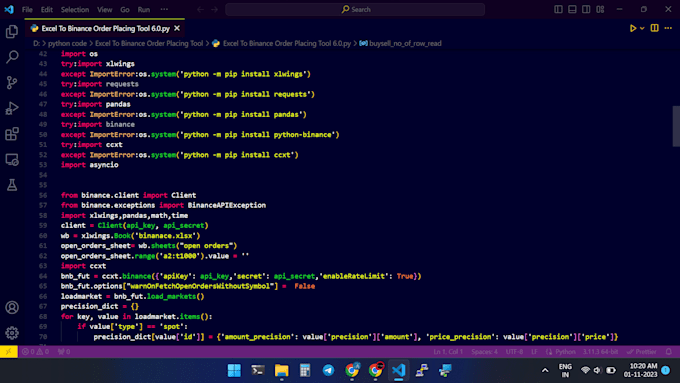Click the Prettier status bar item
The height and width of the screenshot is (383, 680).
tap(641, 352)
